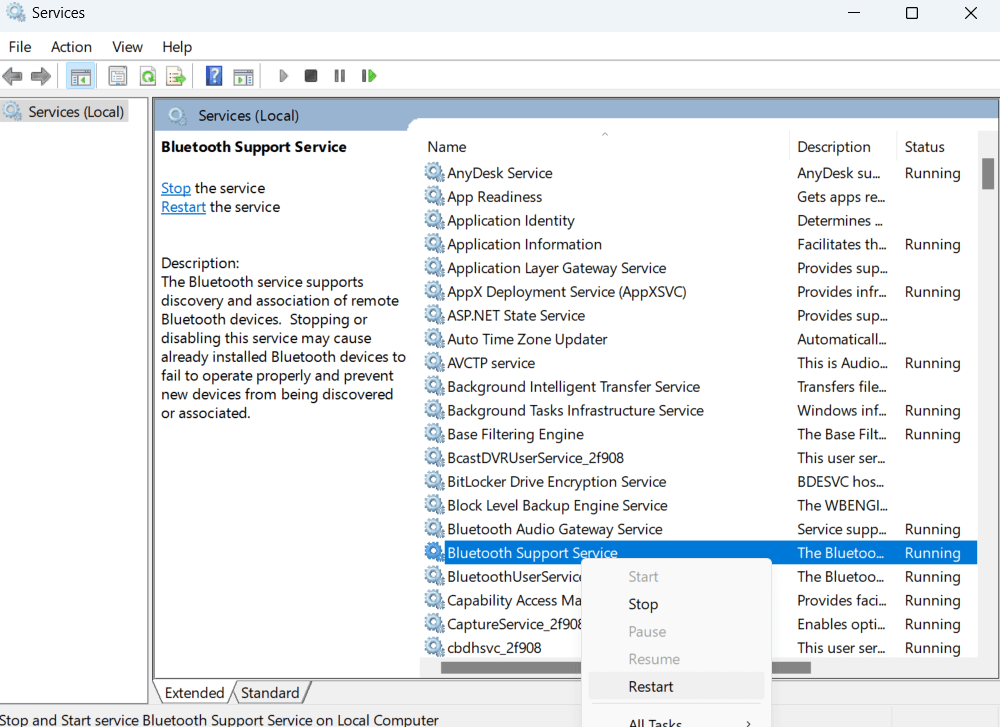The image size is (1000, 727).
Task: Sort the list by Name column header
Action: coord(447,147)
